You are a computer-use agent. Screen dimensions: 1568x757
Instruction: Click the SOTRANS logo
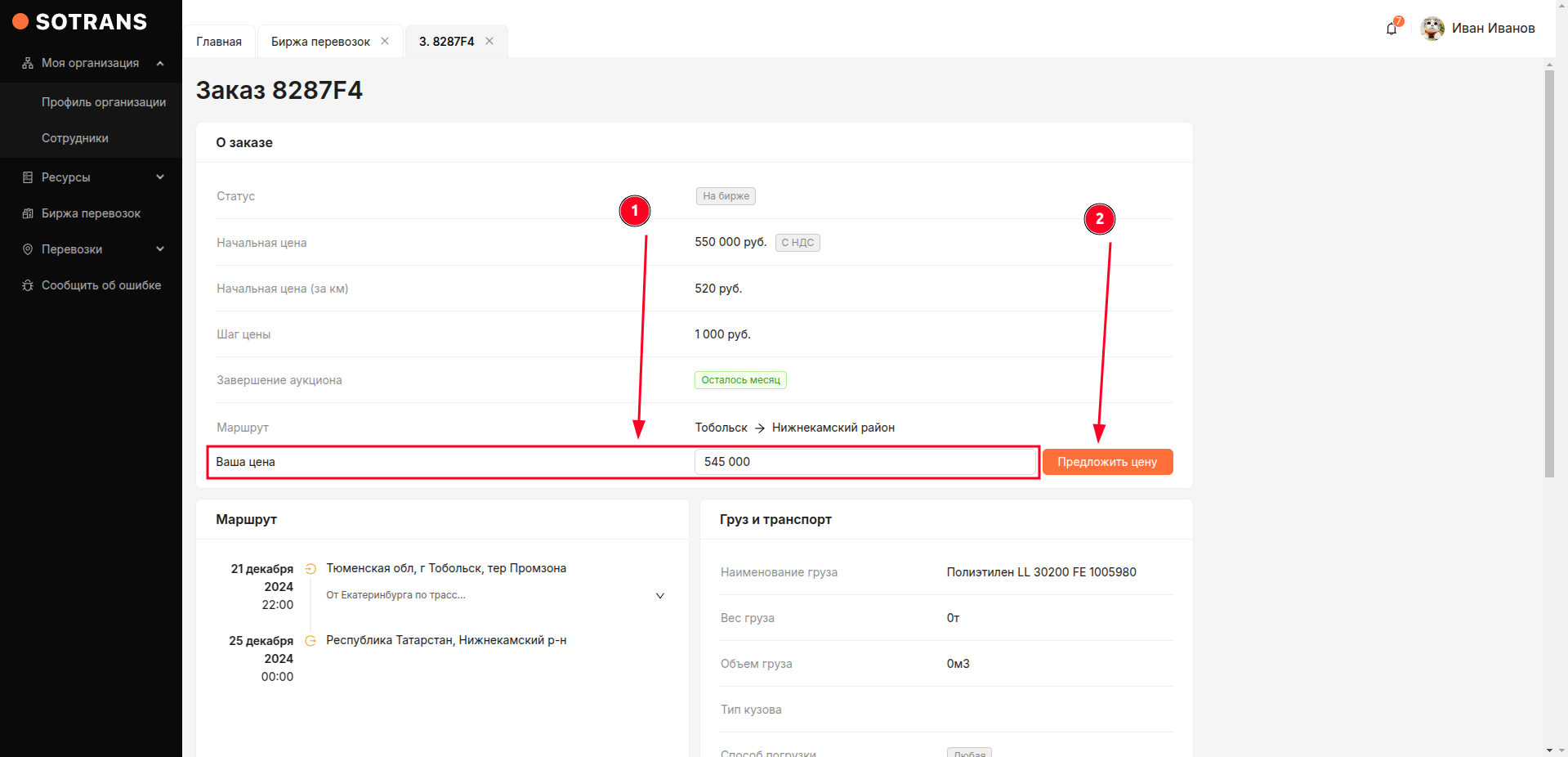[80, 22]
